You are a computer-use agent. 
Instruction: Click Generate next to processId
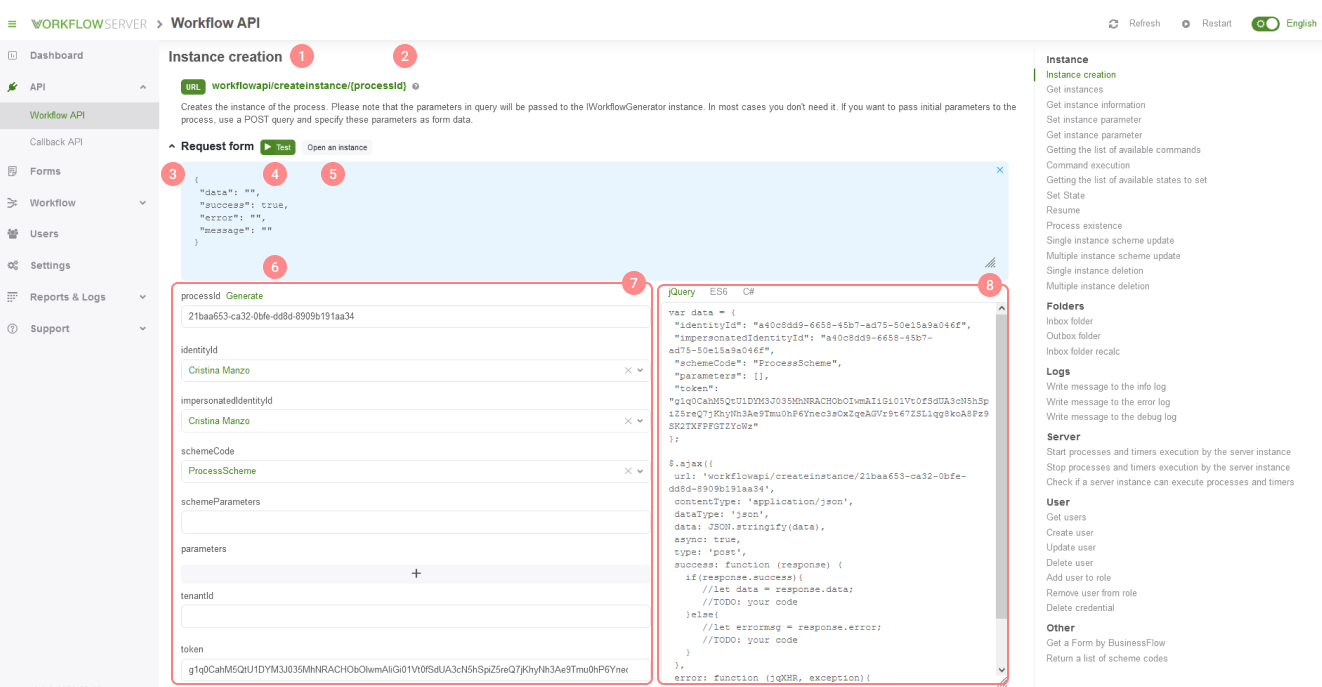244,296
